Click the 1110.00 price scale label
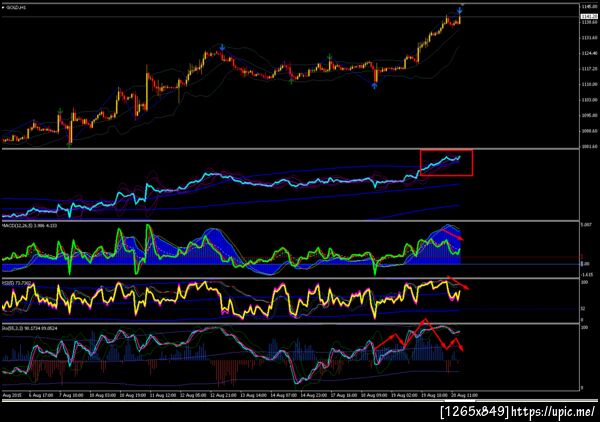The image size is (600, 422). coord(589,84)
